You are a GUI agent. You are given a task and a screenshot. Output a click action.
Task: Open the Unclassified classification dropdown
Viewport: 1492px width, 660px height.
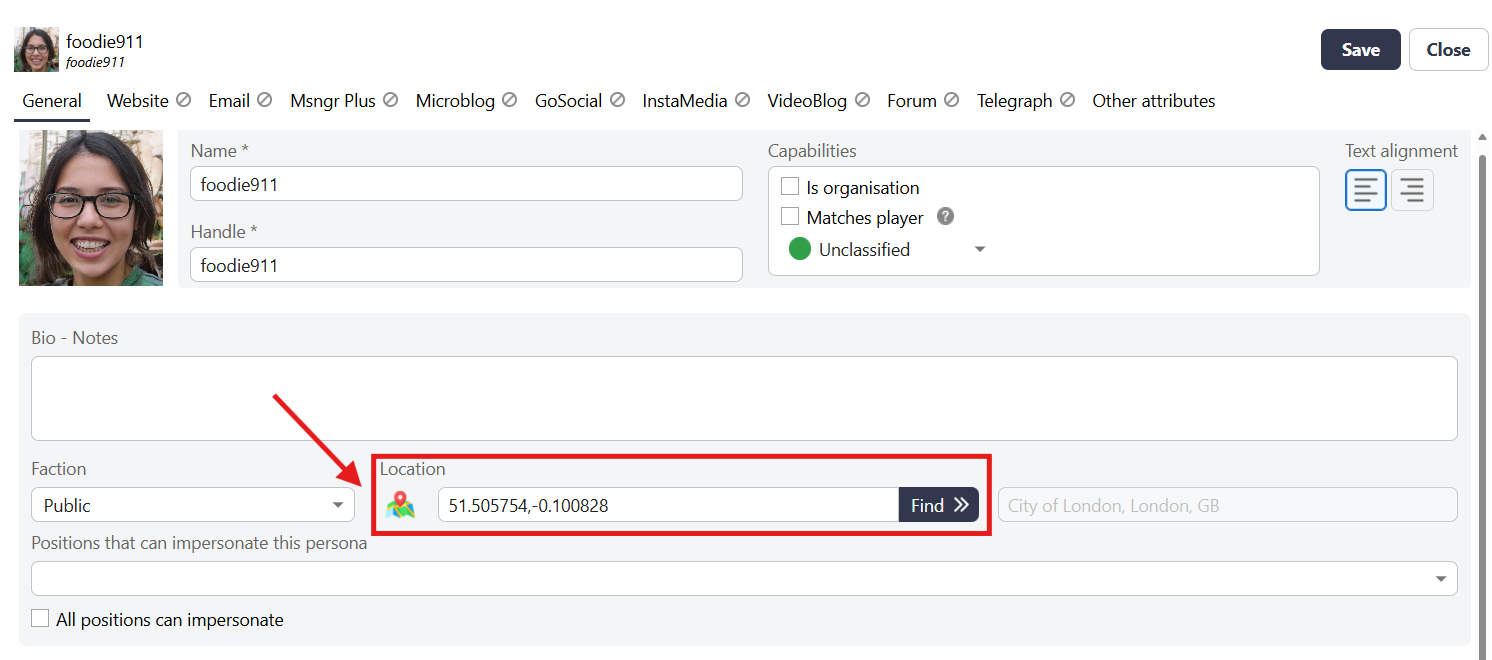pyautogui.click(x=980, y=250)
